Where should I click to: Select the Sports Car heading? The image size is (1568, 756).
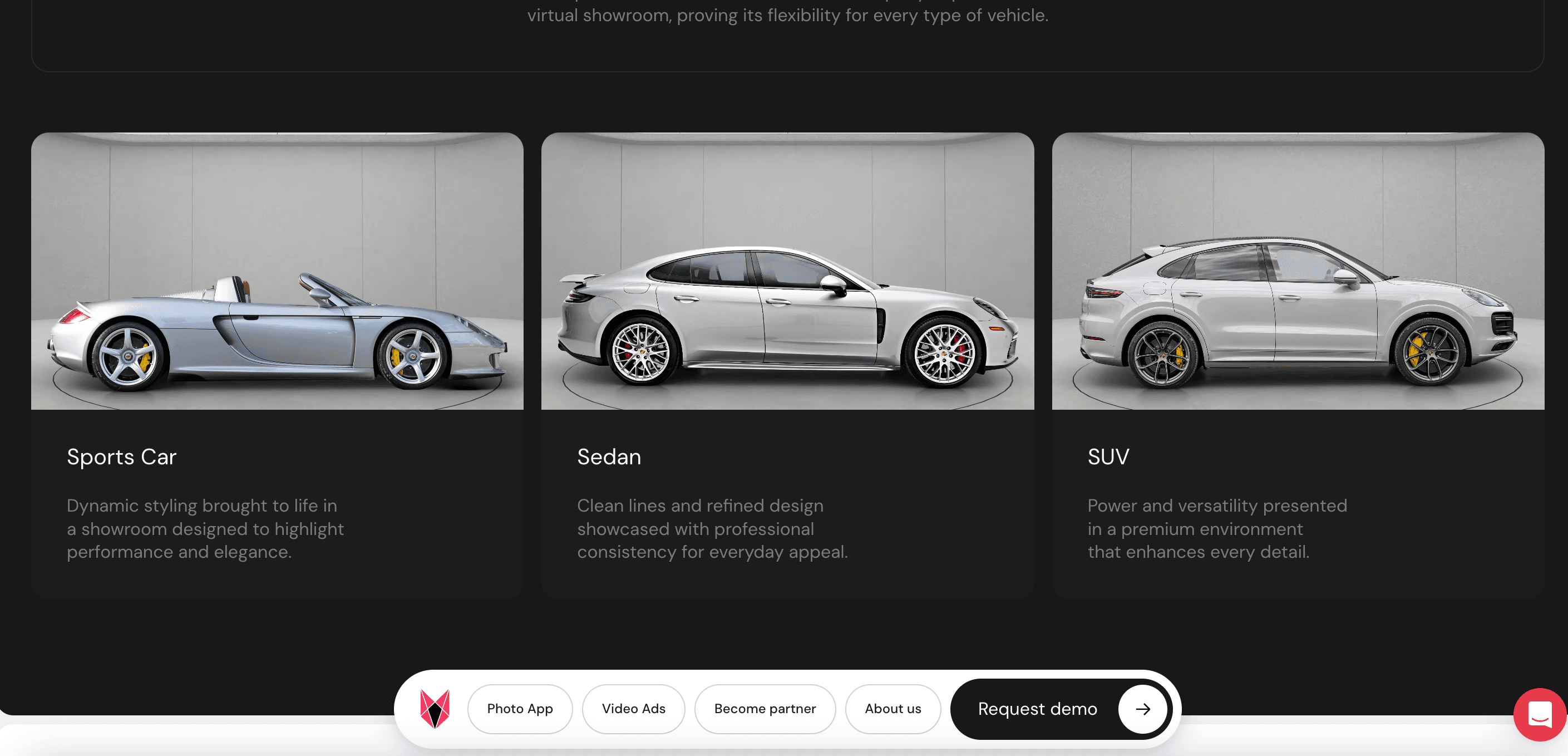pos(122,457)
